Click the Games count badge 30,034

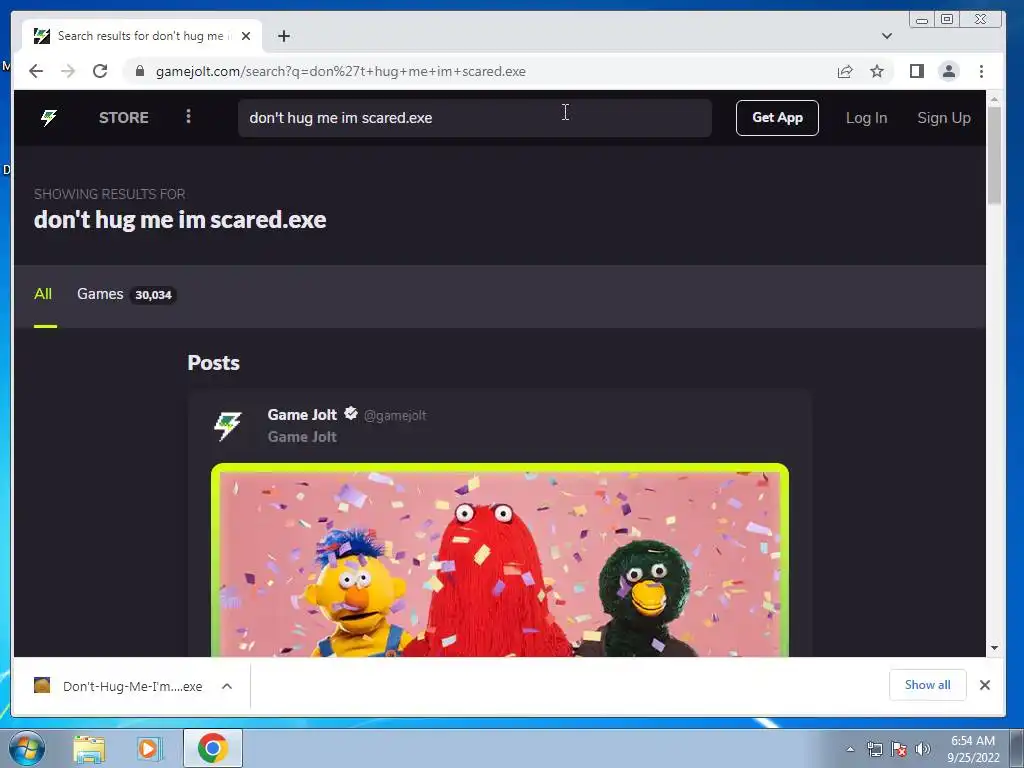[x=153, y=295]
